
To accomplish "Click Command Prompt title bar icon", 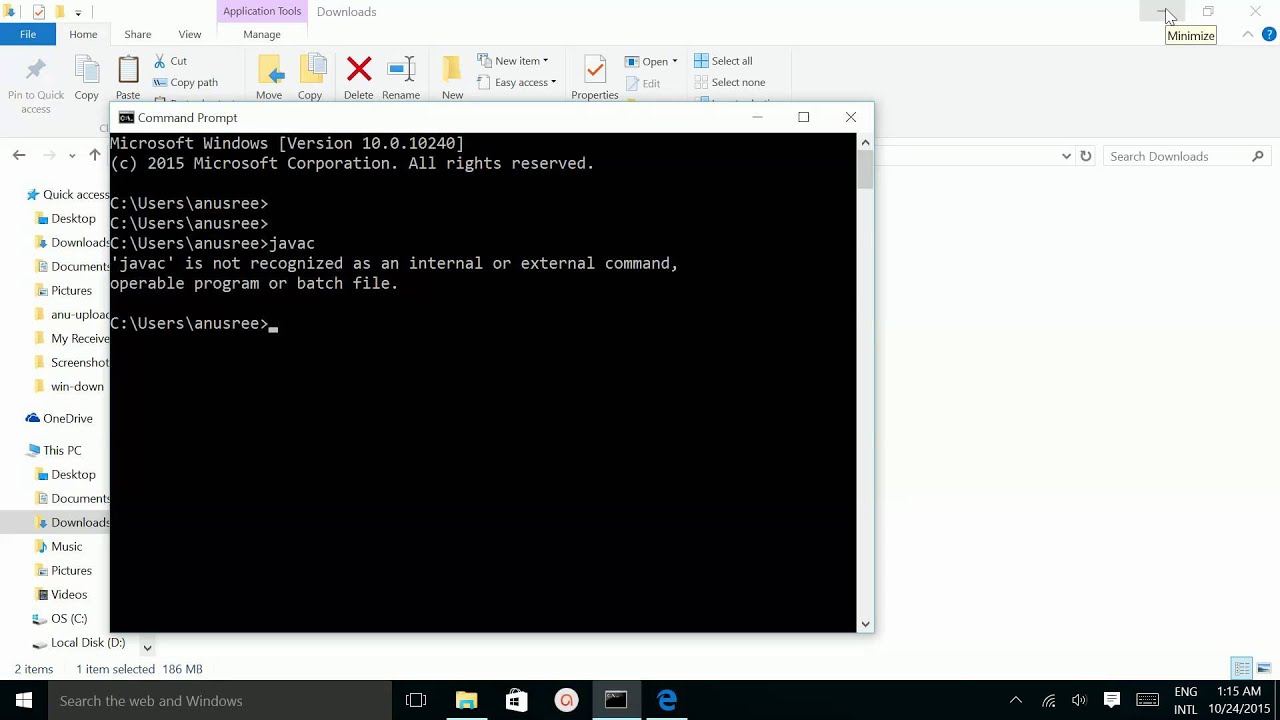I will tap(126, 117).
